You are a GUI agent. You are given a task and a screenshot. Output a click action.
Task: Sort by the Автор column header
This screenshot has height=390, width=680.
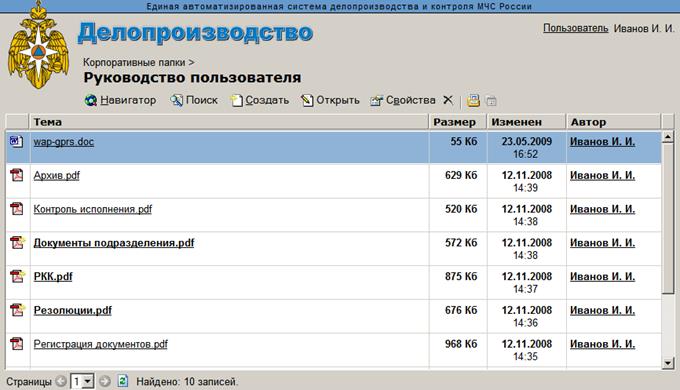point(614,122)
